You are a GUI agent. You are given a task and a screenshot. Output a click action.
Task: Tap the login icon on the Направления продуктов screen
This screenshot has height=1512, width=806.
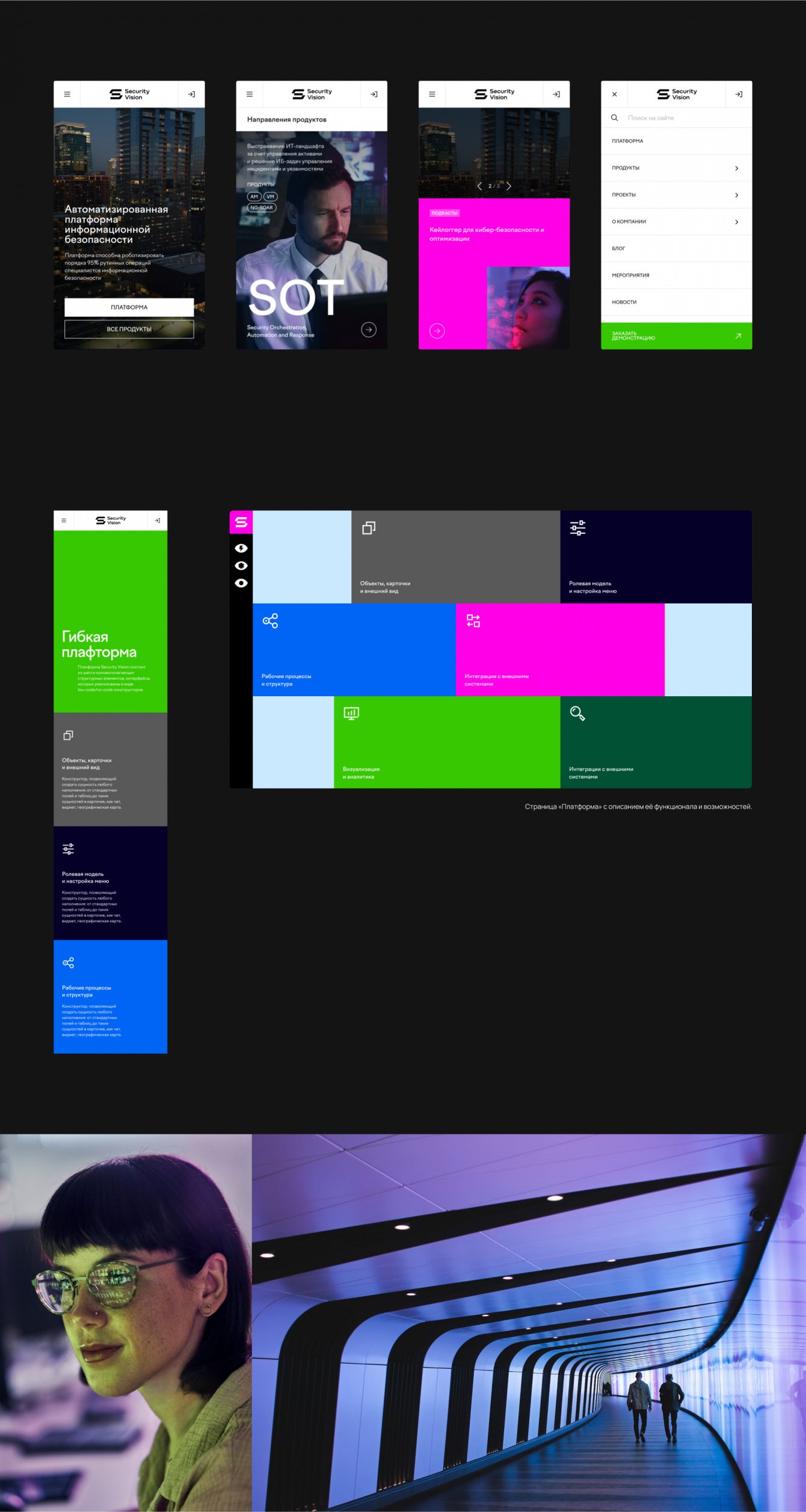point(374,94)
